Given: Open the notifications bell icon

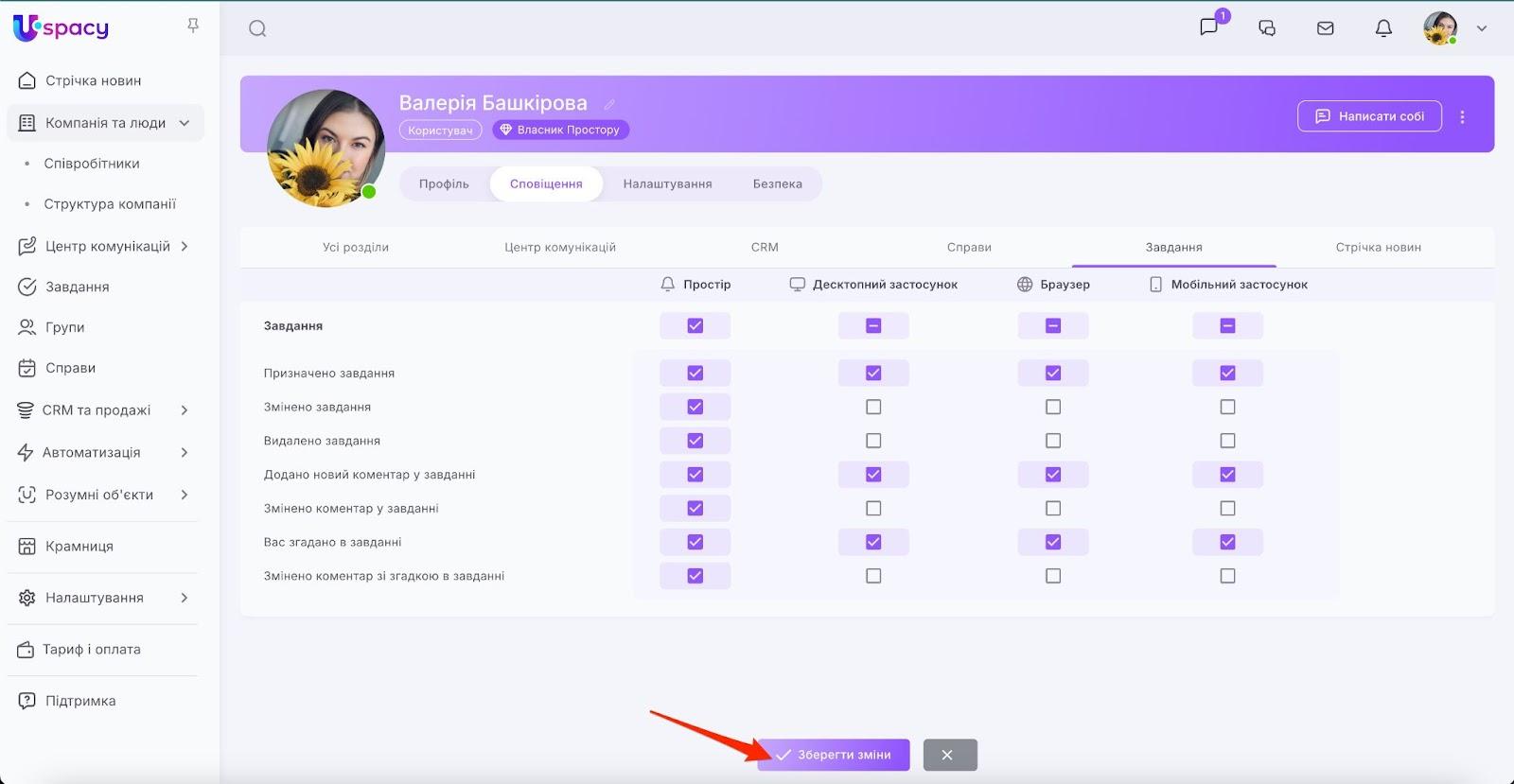Looking at the screenshot, I should [x=1383, y=28].
